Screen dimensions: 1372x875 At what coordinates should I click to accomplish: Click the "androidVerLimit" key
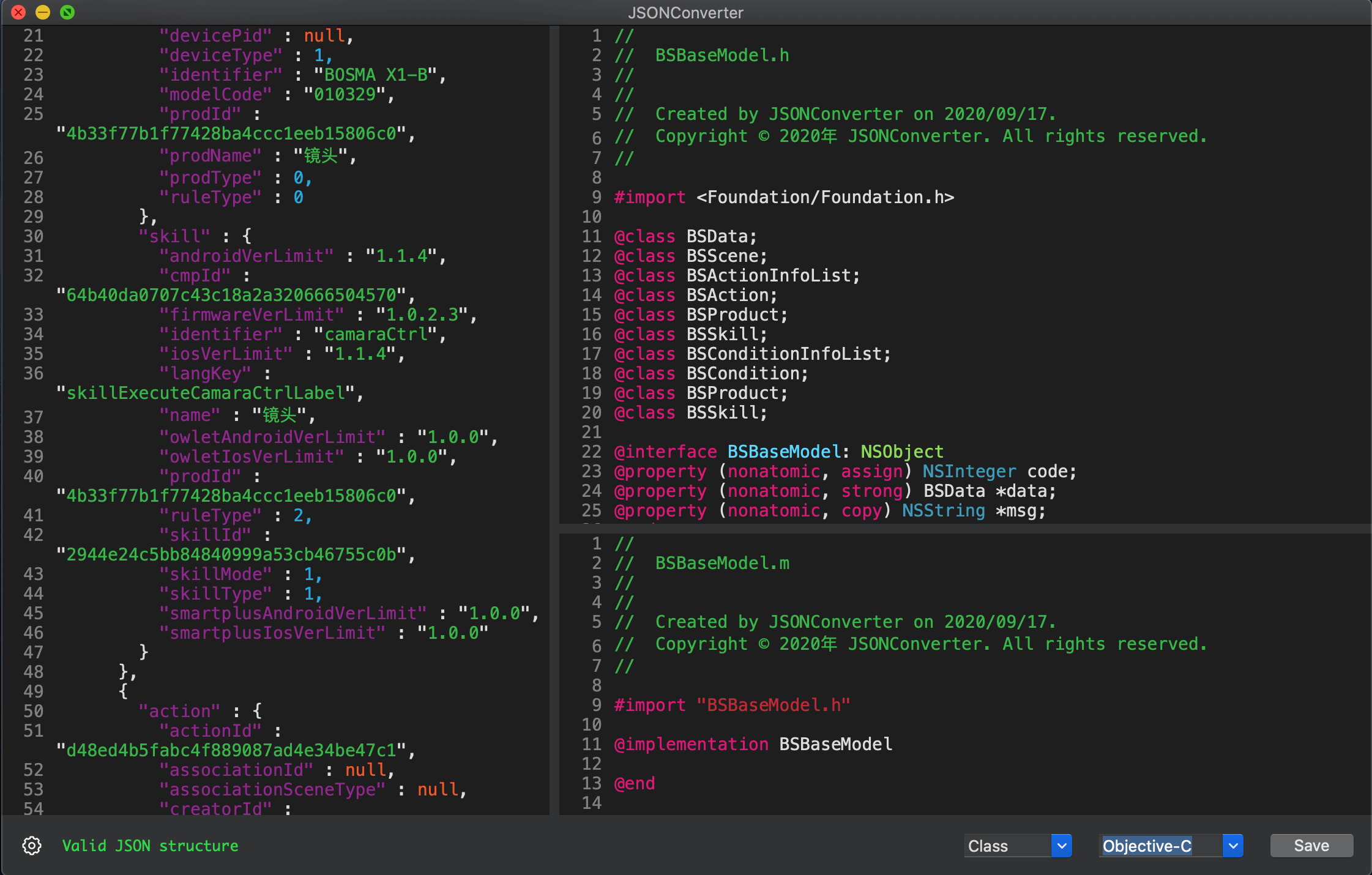[247, 256]
